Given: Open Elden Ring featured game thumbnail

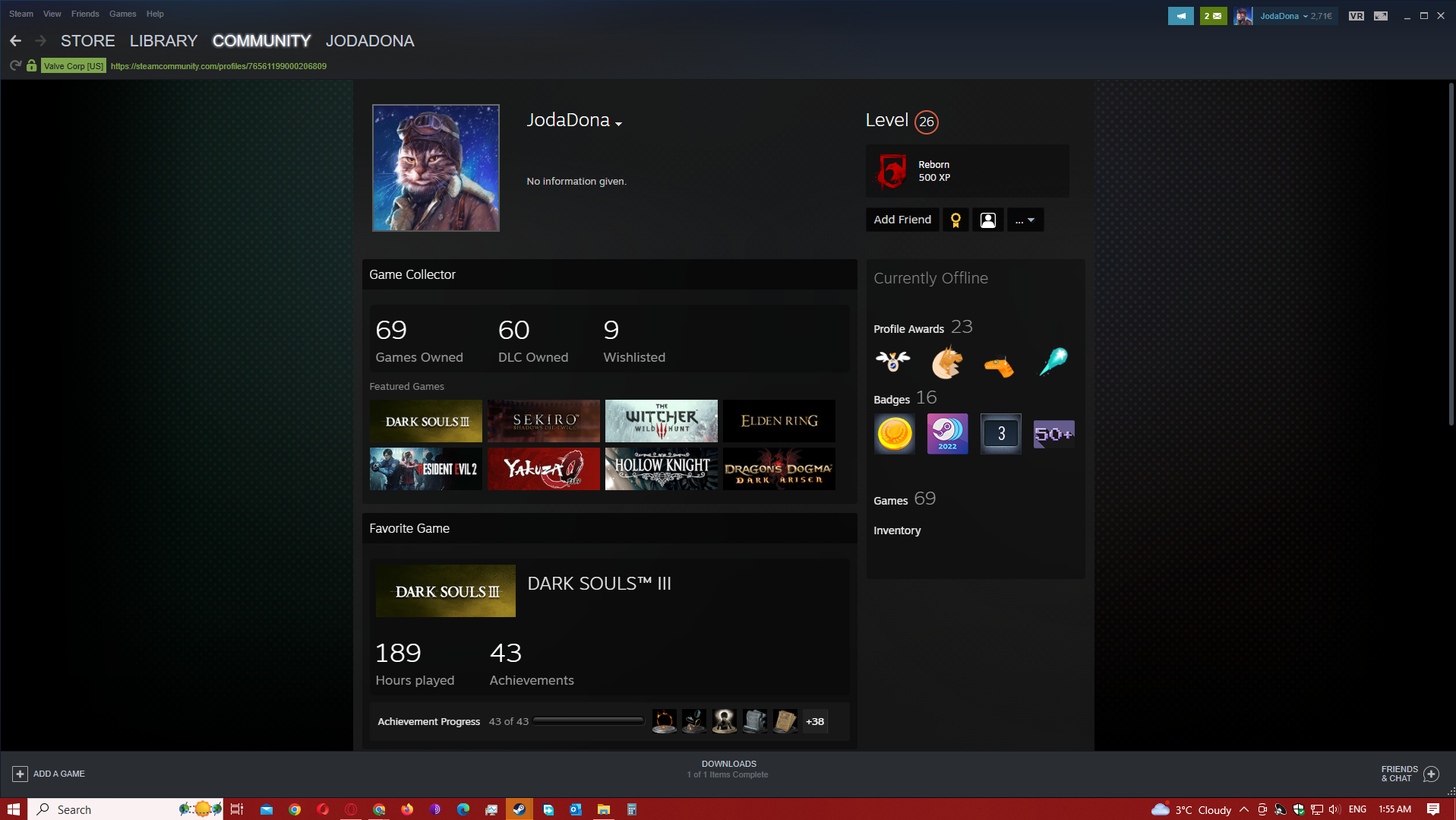Looking at the screenshot, I should (x=779, y=421).
